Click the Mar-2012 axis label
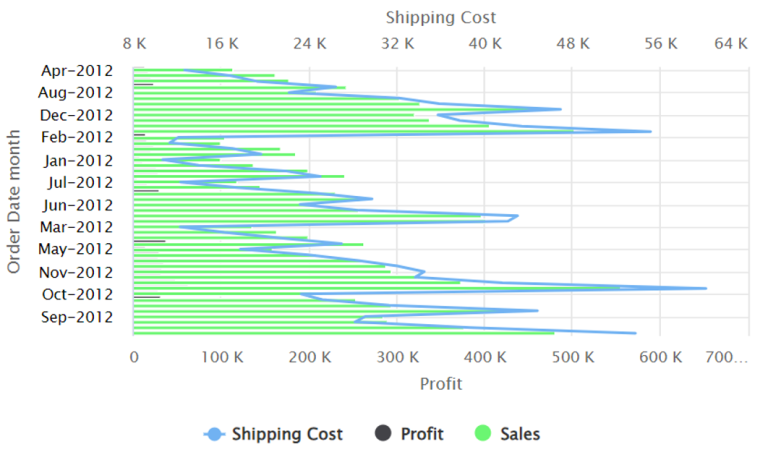 tap(76, 227)
